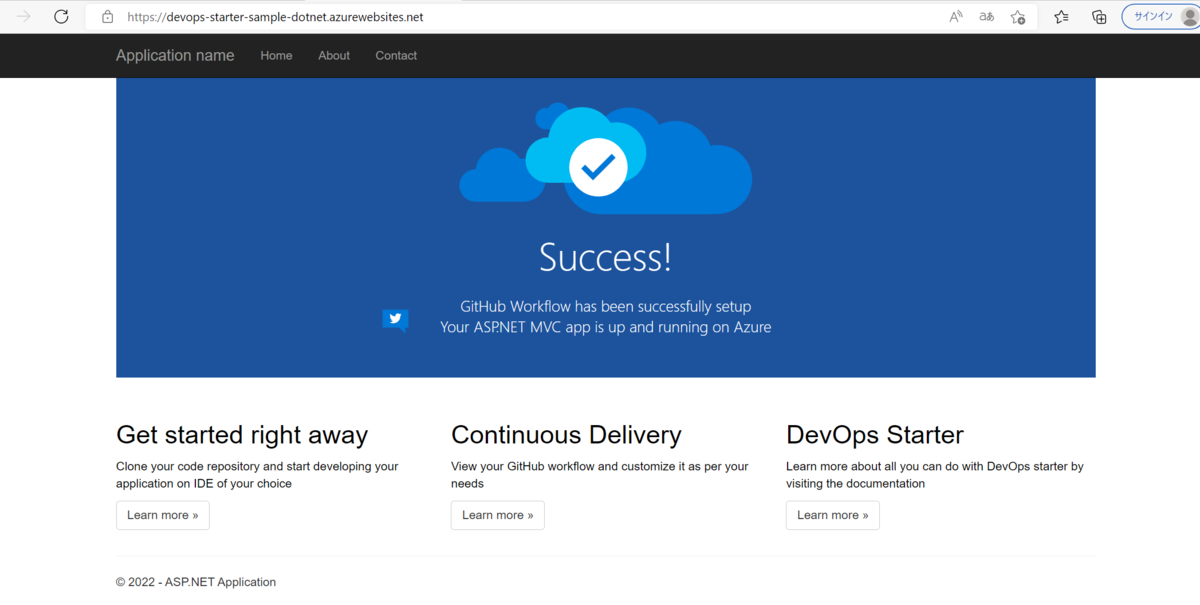The image size is (1200, 605).
Task: Click 'View your GitHub workflow' description text
Action: (x=600, y=475)
